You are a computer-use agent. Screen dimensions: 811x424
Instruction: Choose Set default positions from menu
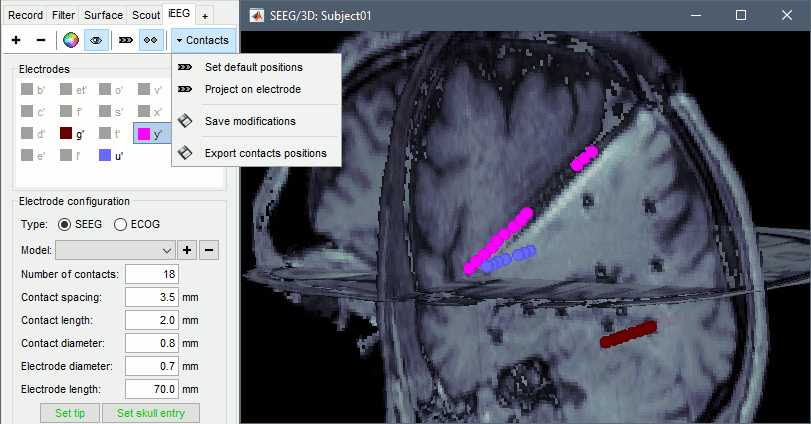click(253, 67)
